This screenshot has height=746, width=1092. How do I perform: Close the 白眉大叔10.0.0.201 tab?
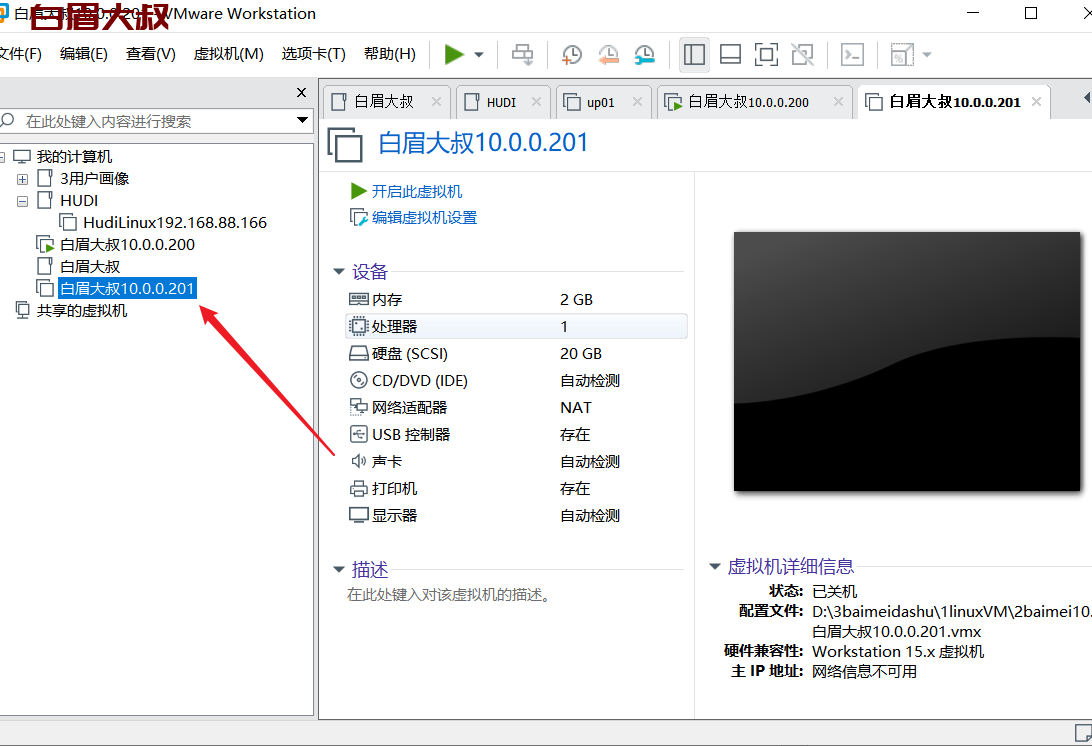[1036, 102]
